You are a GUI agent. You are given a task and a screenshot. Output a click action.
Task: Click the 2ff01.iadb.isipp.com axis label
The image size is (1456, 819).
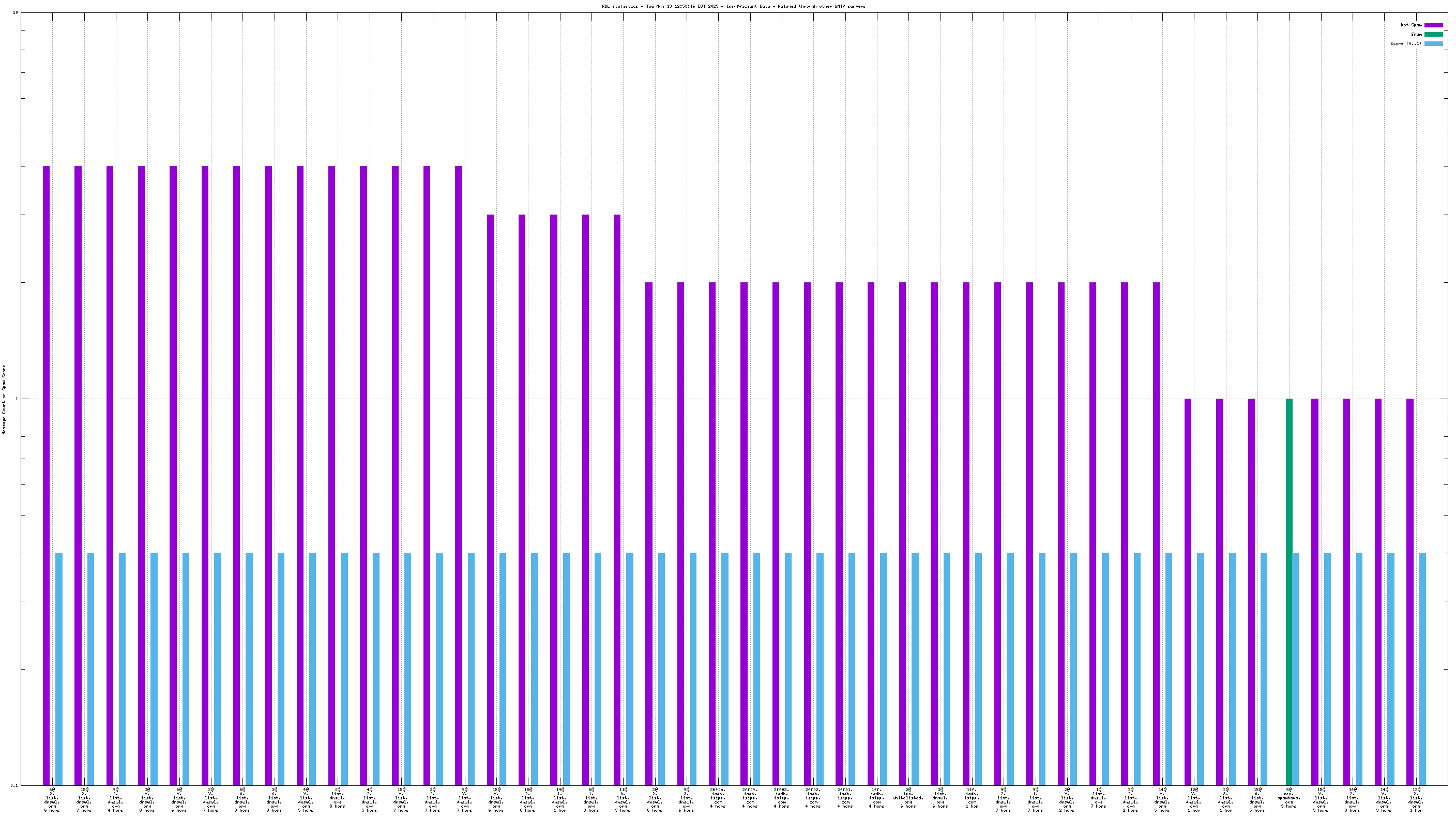pos(844,797)
